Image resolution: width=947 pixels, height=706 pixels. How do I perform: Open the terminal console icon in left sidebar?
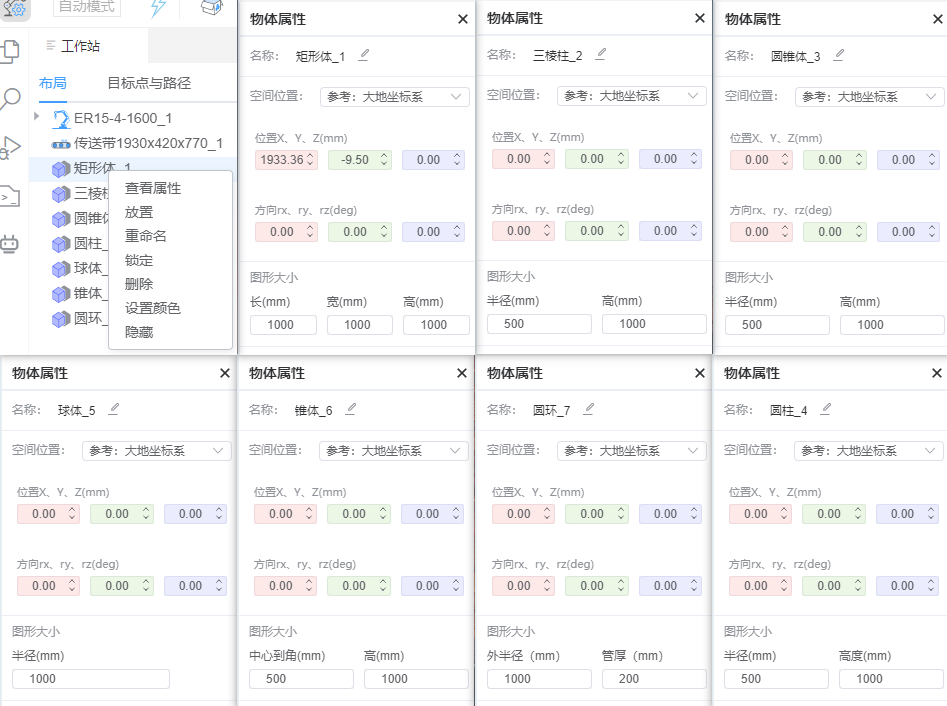pos(9,196)
